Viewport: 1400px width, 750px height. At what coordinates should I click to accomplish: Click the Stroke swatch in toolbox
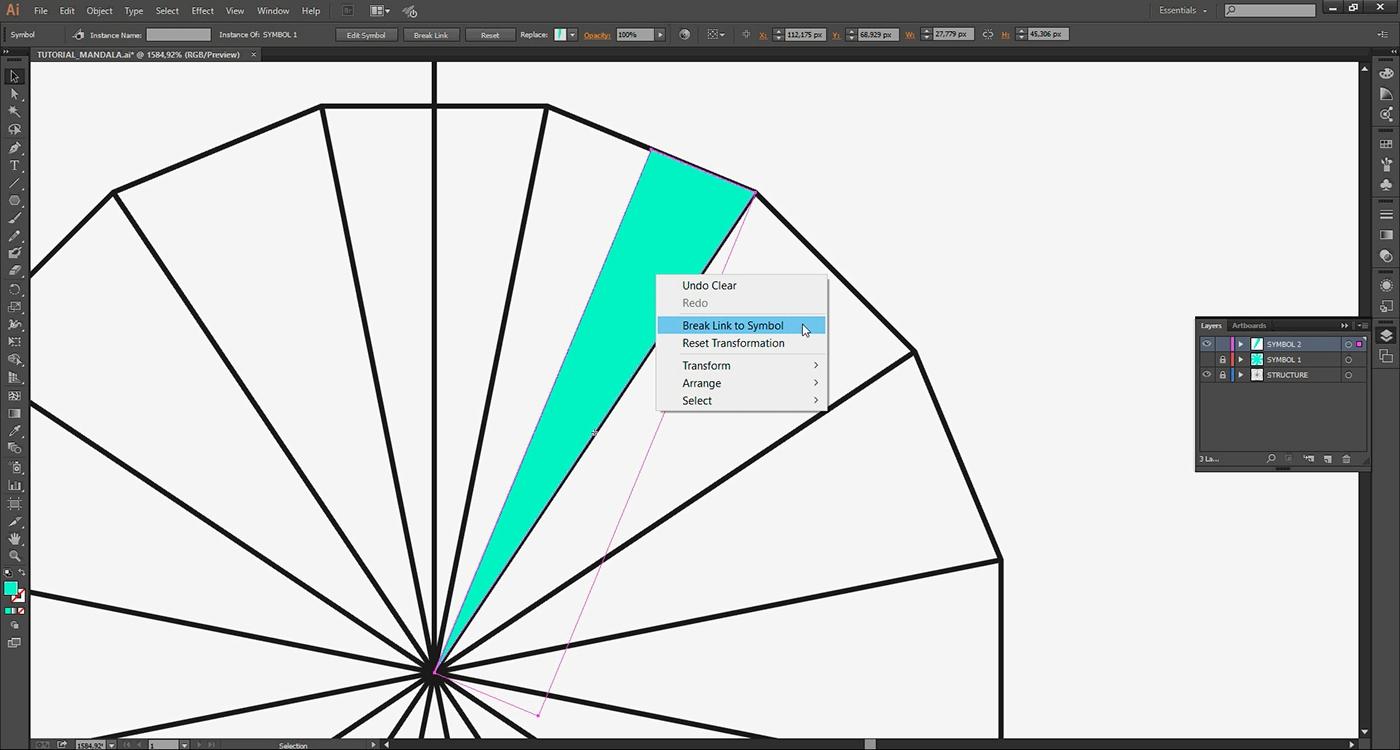click(19, 596)
